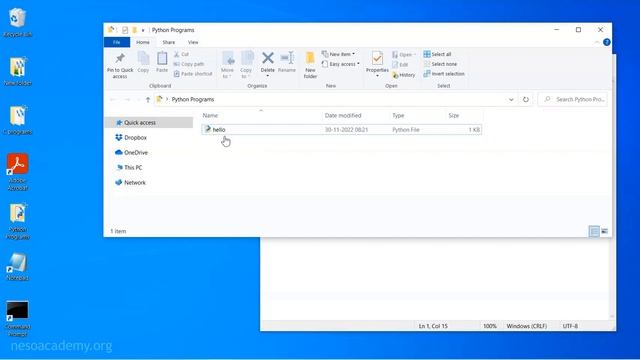Viewport: 640px width, 360px height.
Task: Click UTF-8 in Notepad status bar
Action: [570, 326]
